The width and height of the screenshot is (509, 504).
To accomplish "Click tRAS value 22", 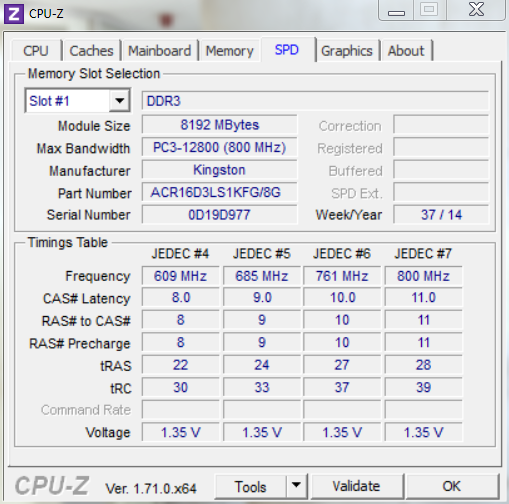I will [180, 365].
